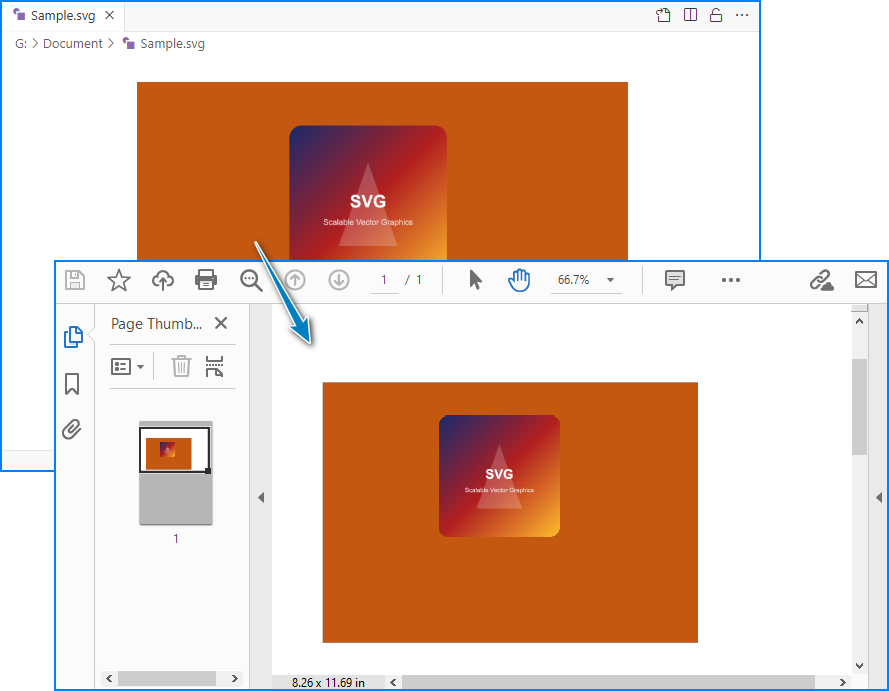Select the Sample.svg editor tab
Screen dimensions: 889x691
click(x=63, y=16)
